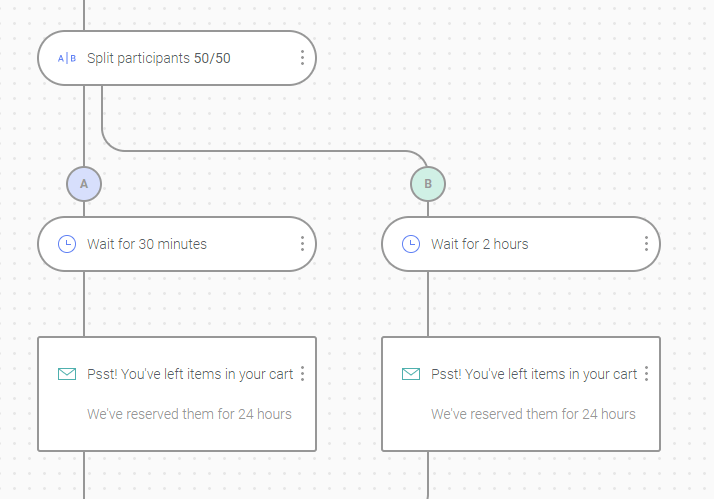The height and width of the screenshot is (499, 714).
Task: Click email subtitle text in branch A card
Action: point(189,414)
